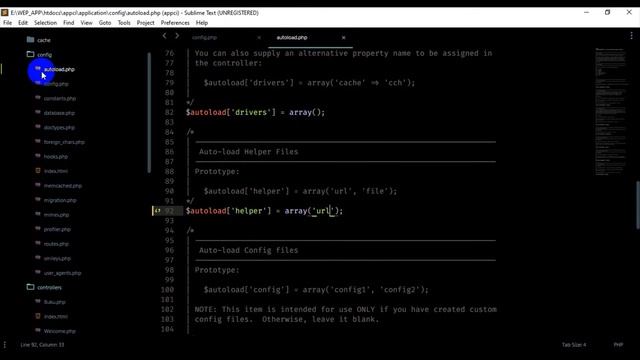This screenshot has height=360, width=640.
Task: Switch to the config.php tab
Action: [x=204, y=38]
